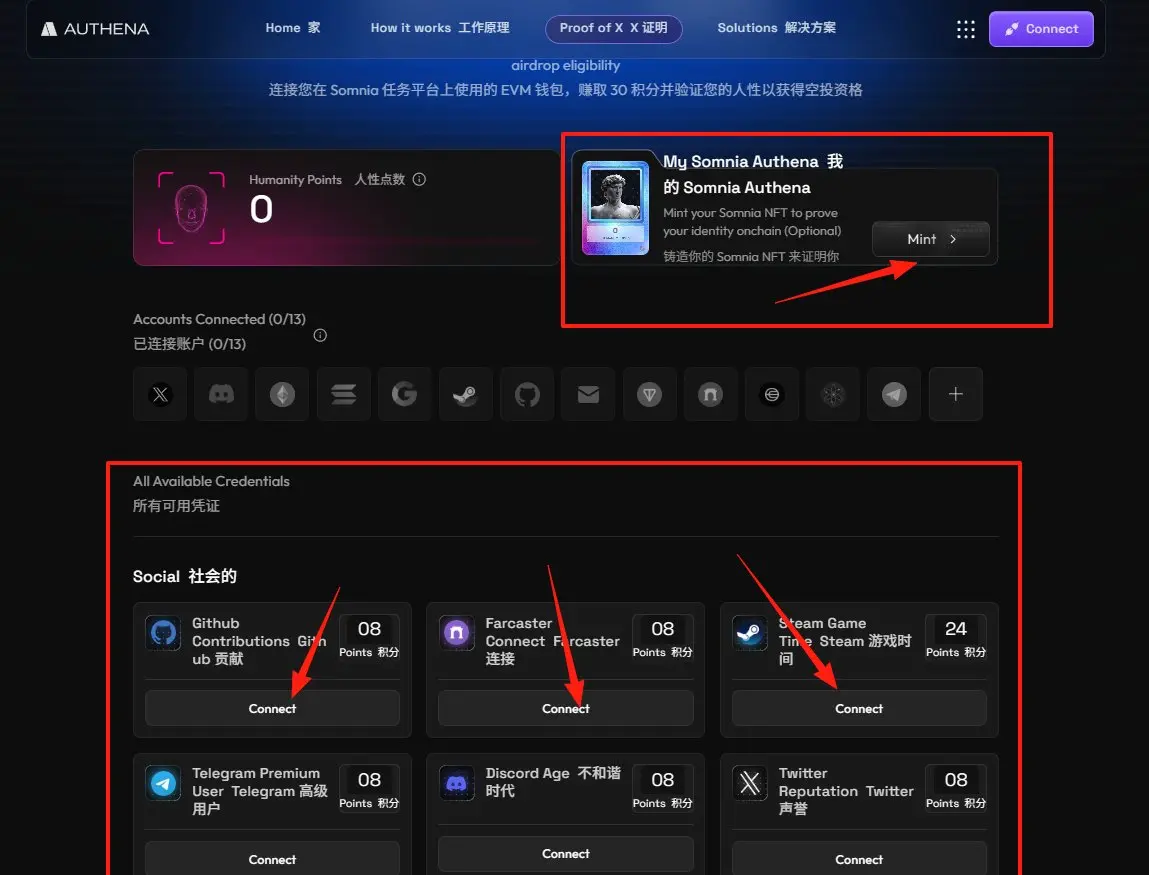
Task: Connect Farcaster Connect credential
Action: point(566,709)
